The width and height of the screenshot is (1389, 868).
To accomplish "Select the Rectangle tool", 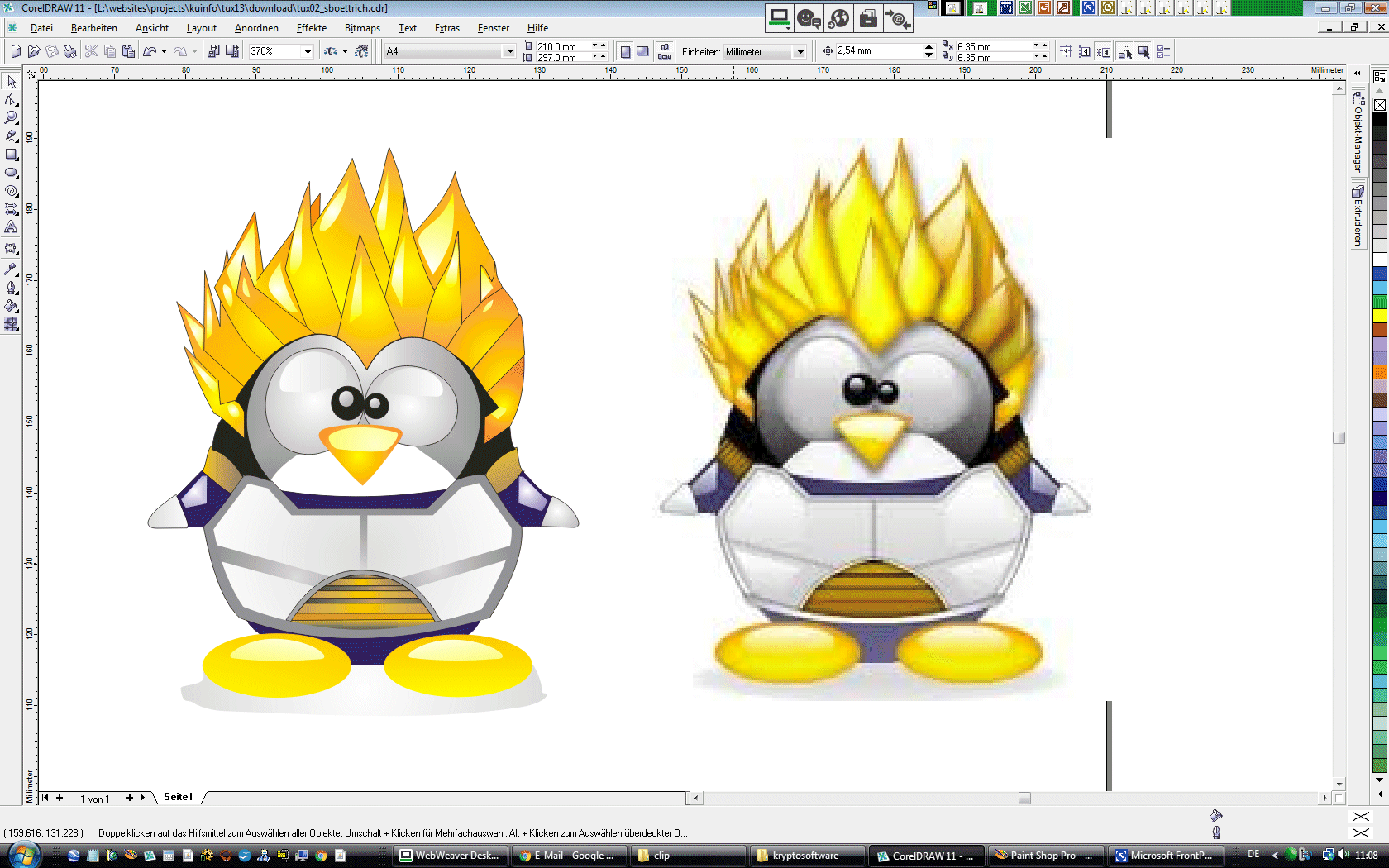I will 12,155.
